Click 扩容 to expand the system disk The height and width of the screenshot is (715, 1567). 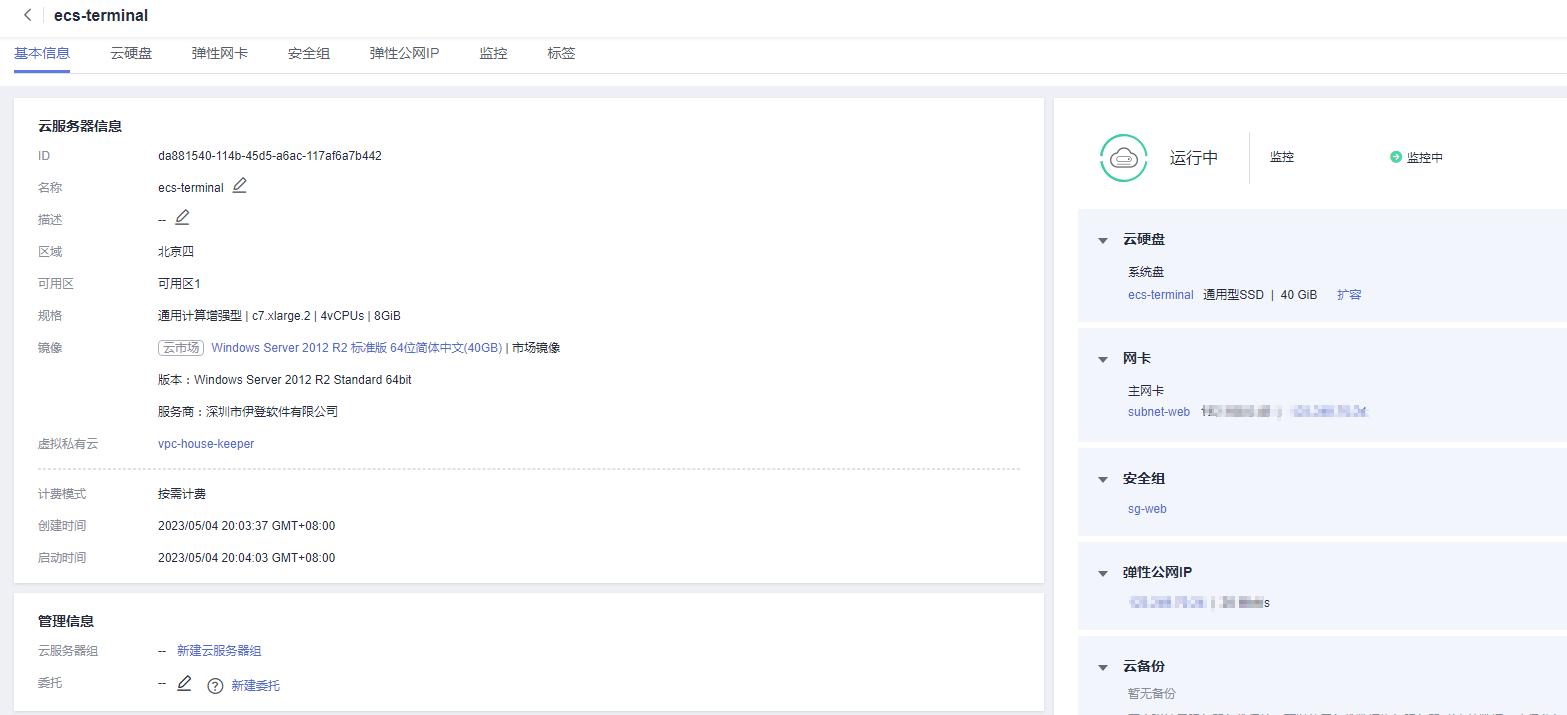click(1349, 294)
